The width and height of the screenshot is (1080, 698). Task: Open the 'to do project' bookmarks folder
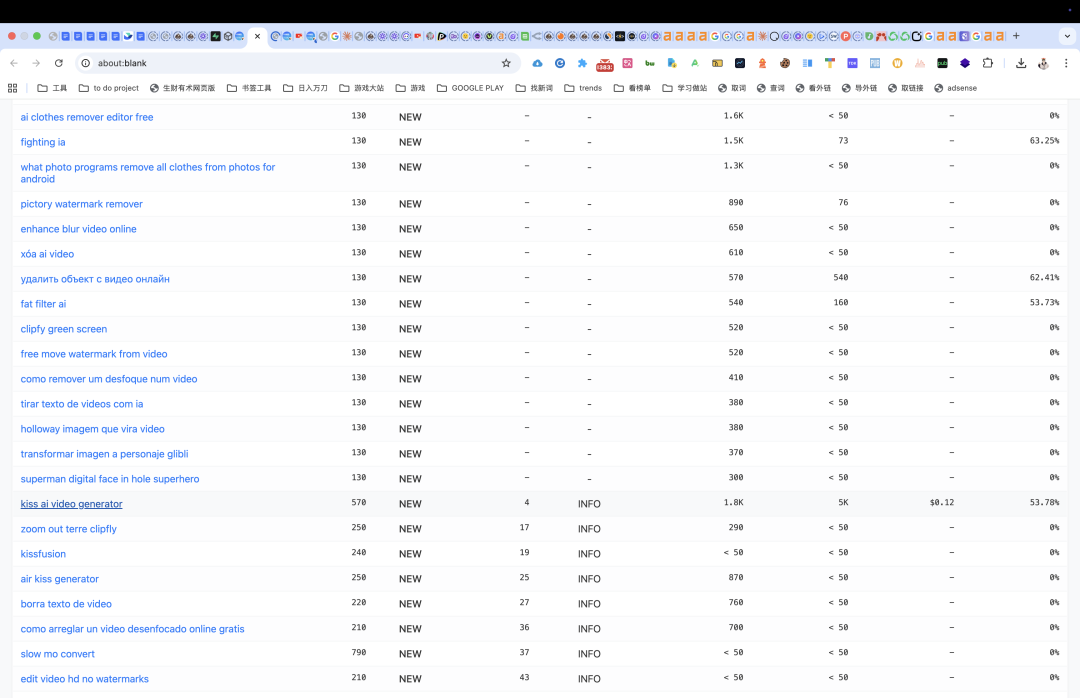click(x=109, y=88)
